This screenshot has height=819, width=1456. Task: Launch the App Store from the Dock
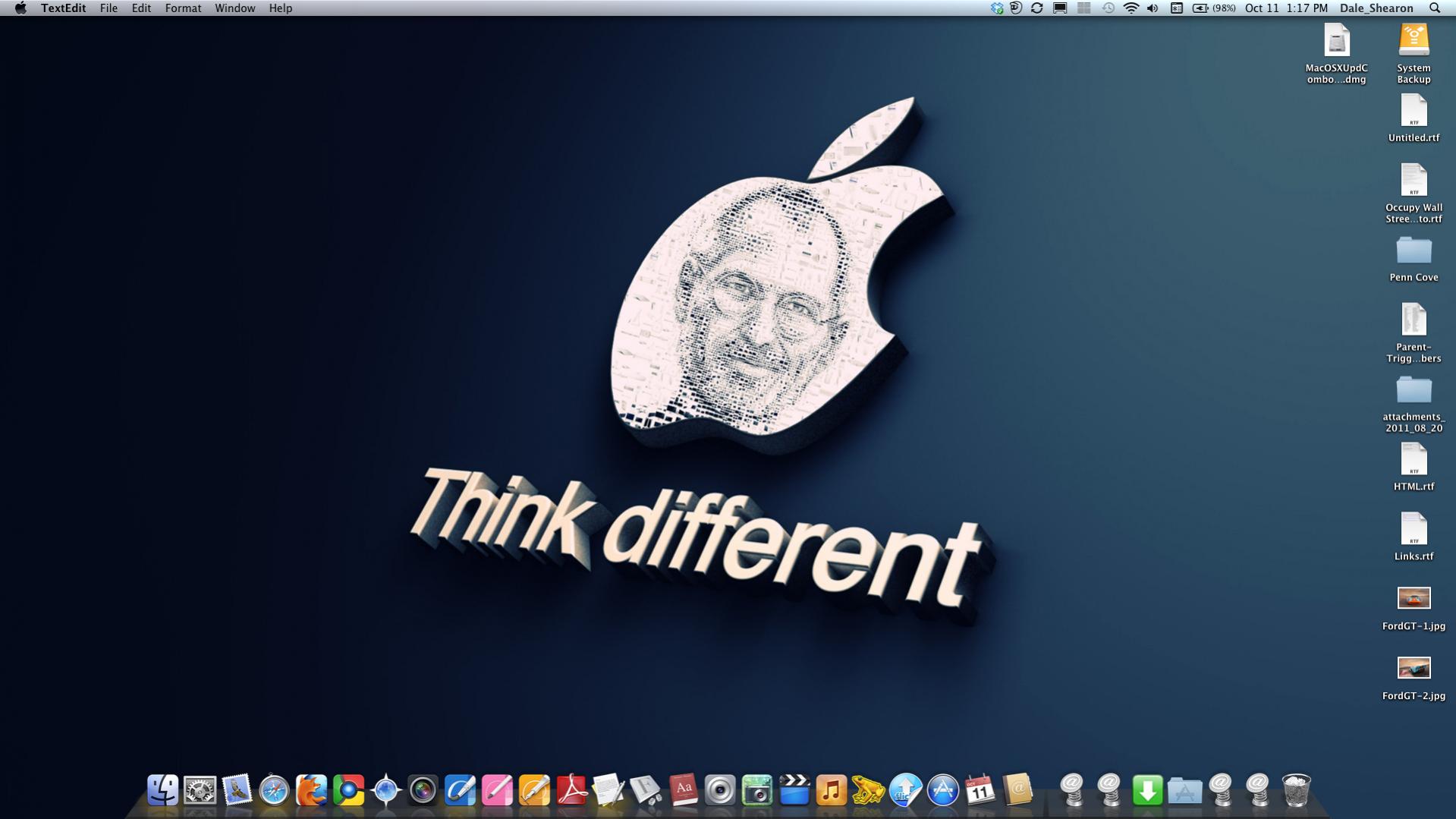[943, 790]
